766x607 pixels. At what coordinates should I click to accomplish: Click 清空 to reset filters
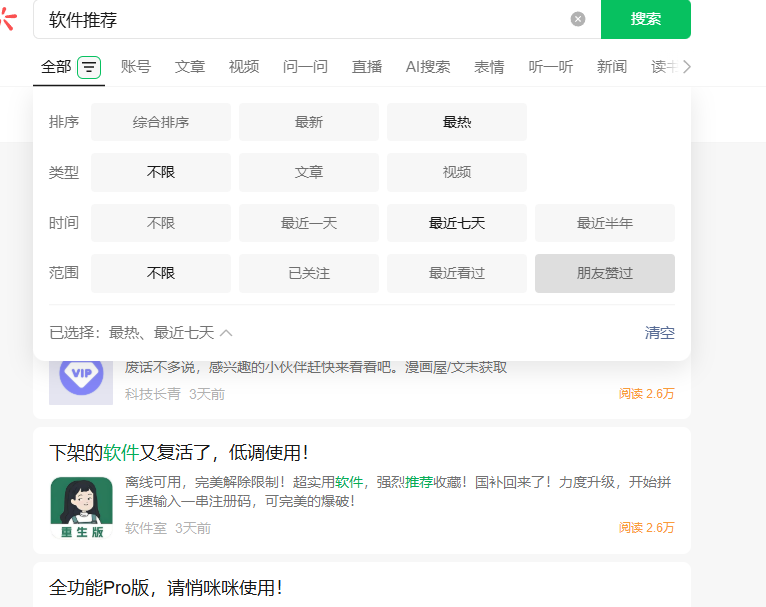(660, 333)
